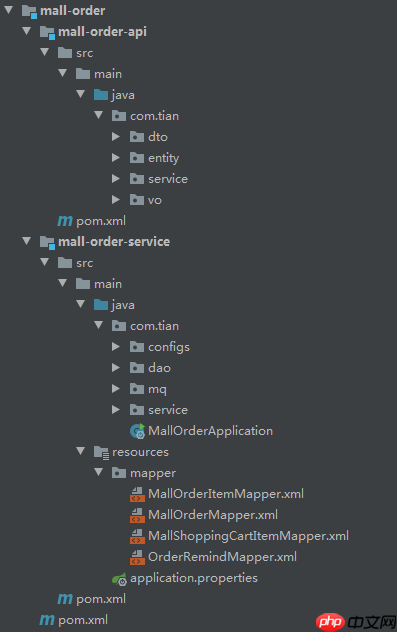
Task: Expand the dao package
Action: coord(116,368)
